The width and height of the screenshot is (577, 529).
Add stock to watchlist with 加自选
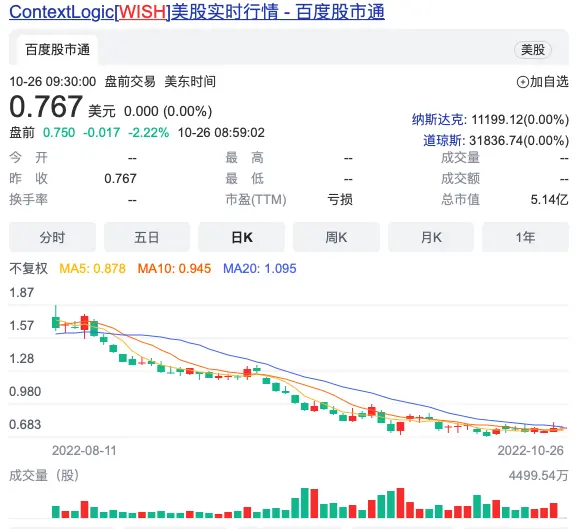click(x=542, y=82)
